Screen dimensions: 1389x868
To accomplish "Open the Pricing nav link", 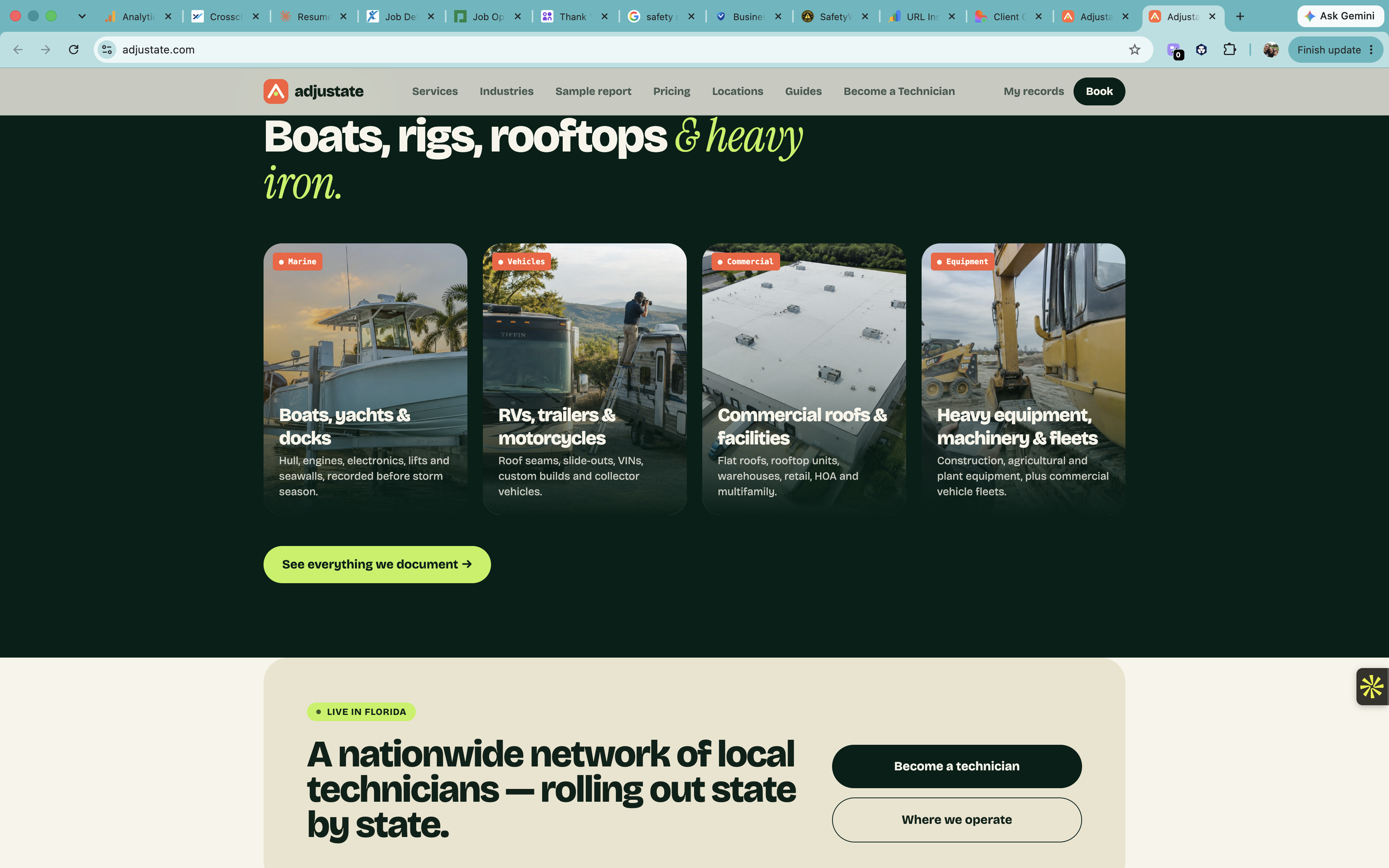I will point(672,91).
